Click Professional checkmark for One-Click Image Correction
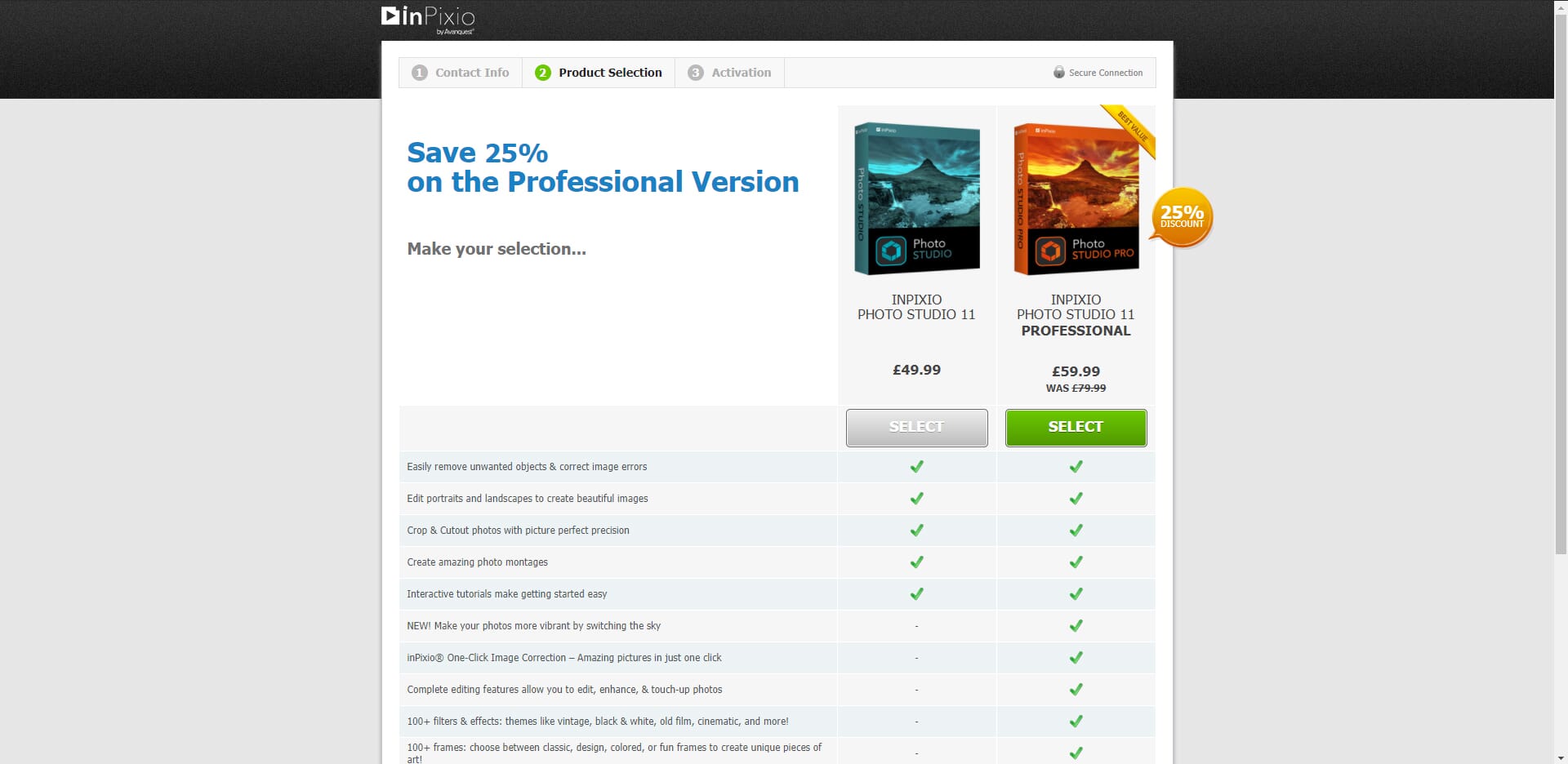Image resolution: width=1568 pixels, height=764 pixels. [1076, 658]
